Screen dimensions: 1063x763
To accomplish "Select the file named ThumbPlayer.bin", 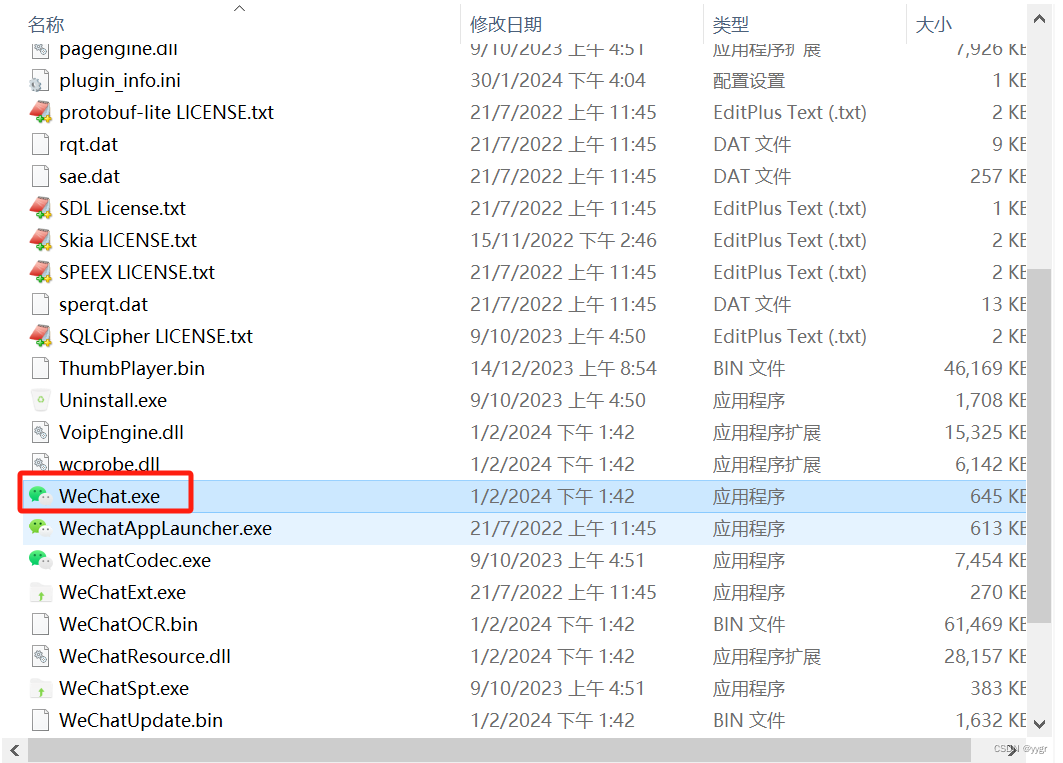I will point(132,368).
